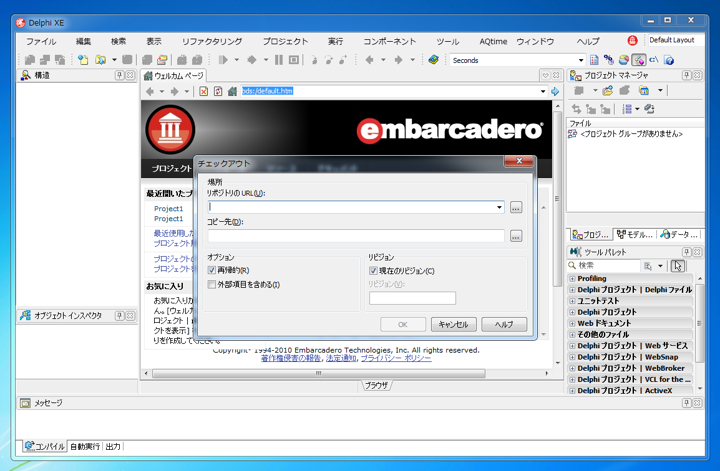
Task: Expand the Web ドキュメント category in Tool Palette
Action: 572,324
